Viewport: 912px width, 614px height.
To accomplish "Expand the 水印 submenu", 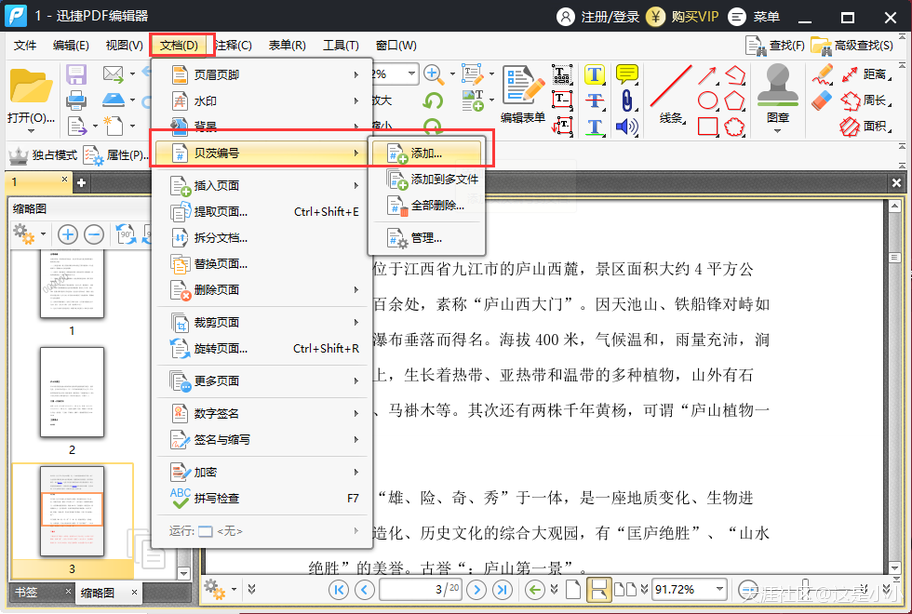I will click(263, 101).
